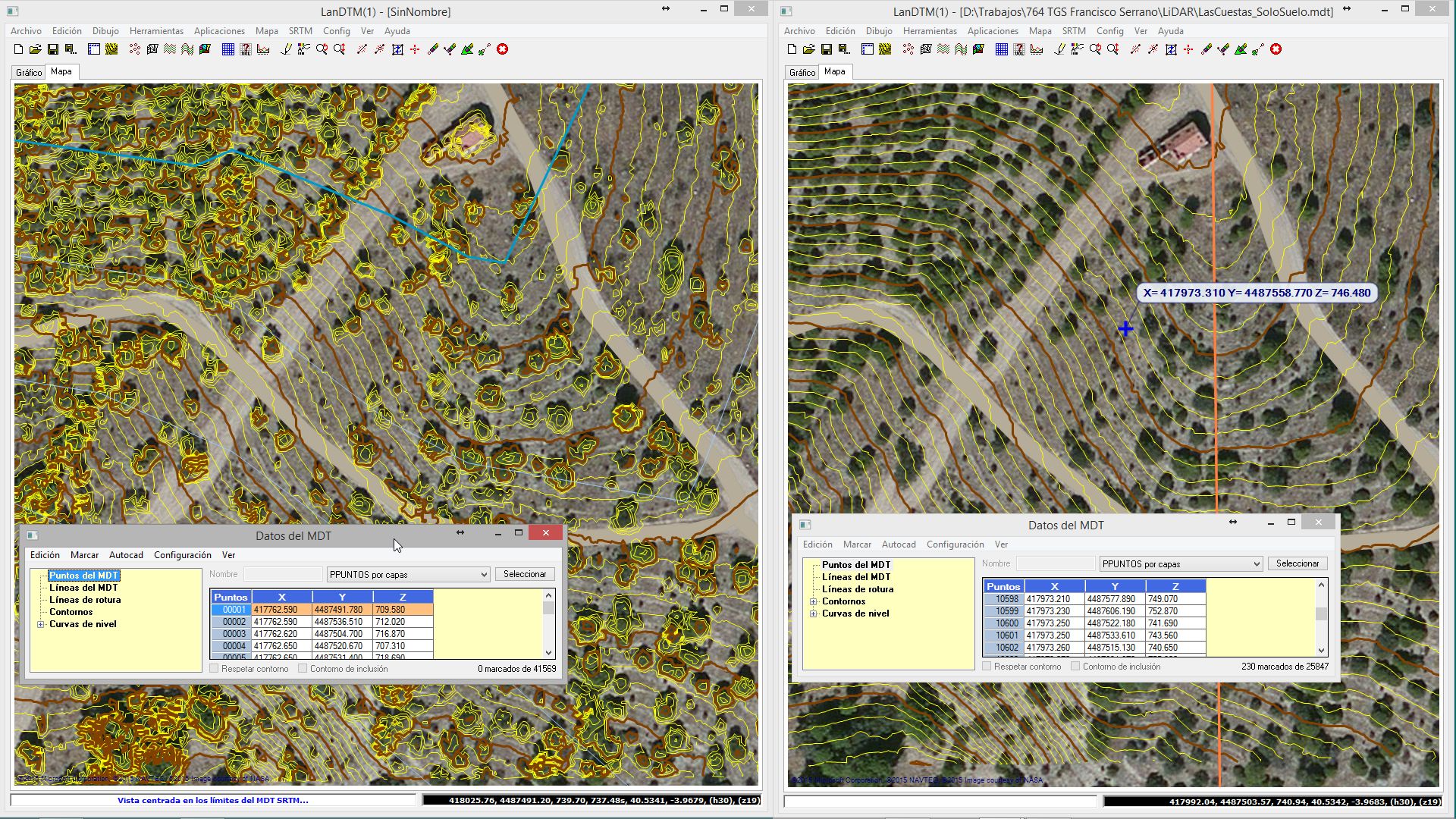
Task: Open data table window icon in left LanDTM
Action: tap(94, 49)
